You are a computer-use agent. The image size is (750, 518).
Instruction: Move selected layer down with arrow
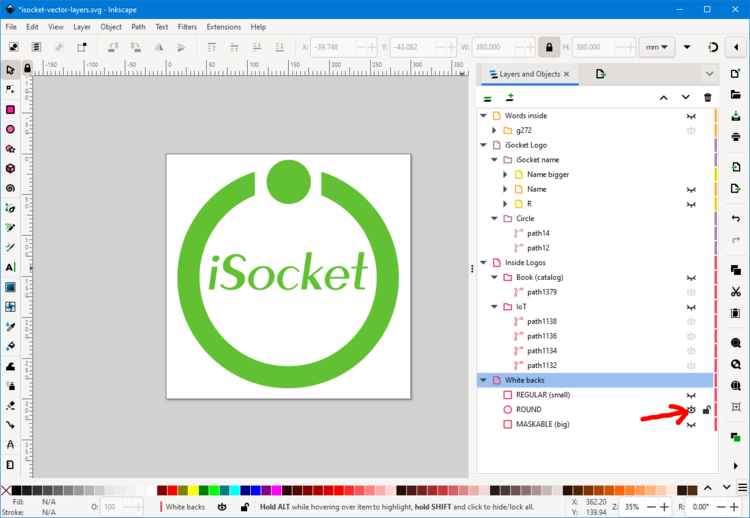tap(685, 98)
